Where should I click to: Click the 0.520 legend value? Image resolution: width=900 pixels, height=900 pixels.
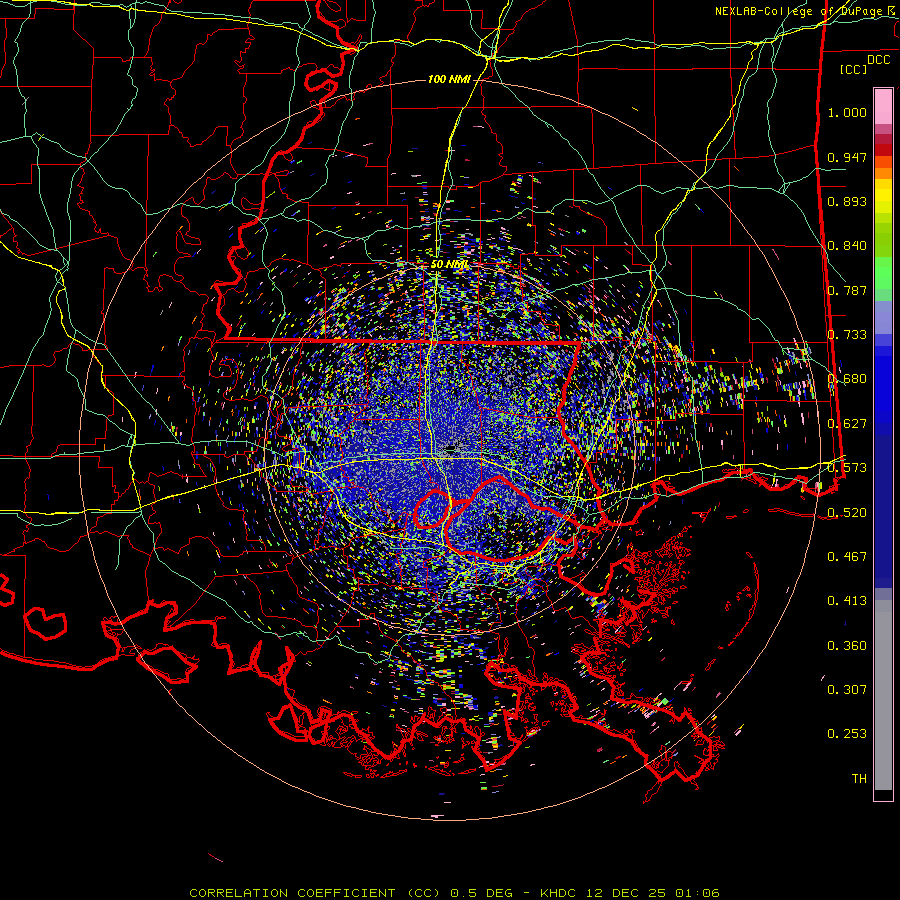(x=847, y=513)
